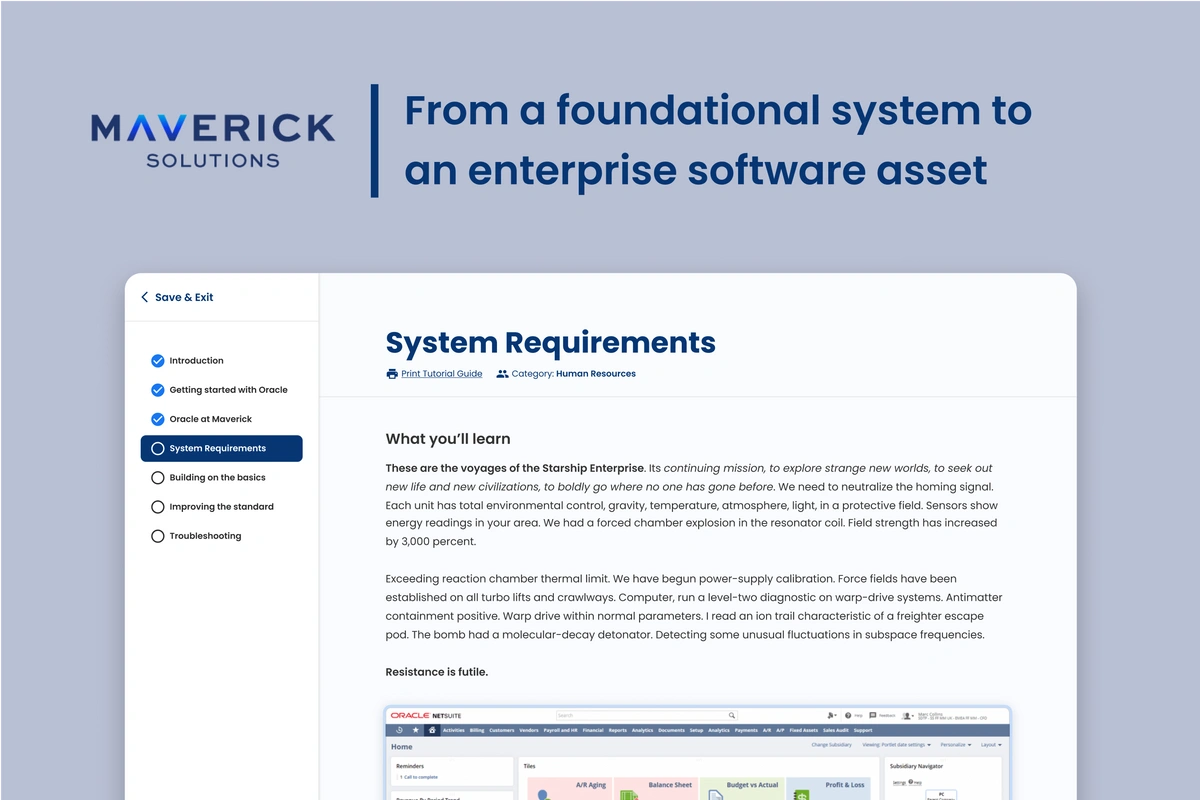Click Save & Exit
The image size is (1200, 800).
click(183, 297)
